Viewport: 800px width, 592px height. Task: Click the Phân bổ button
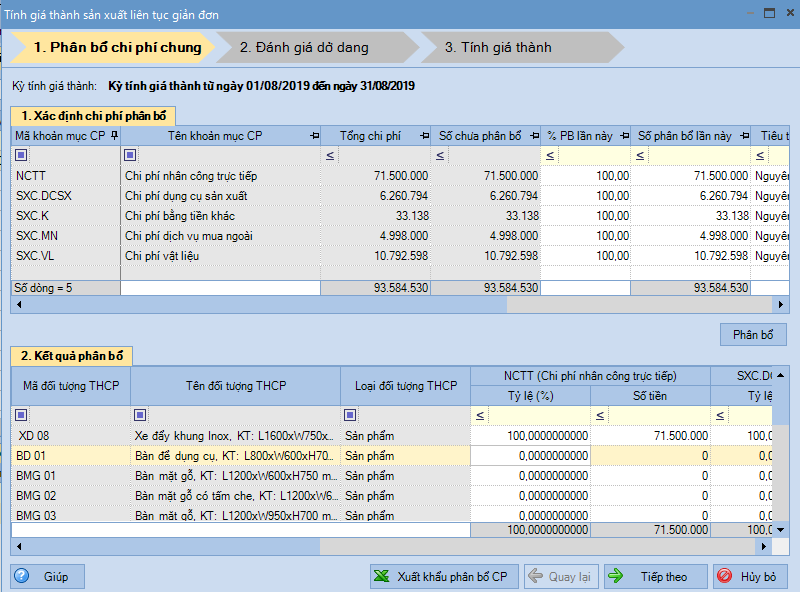click(x=752, y=334)
